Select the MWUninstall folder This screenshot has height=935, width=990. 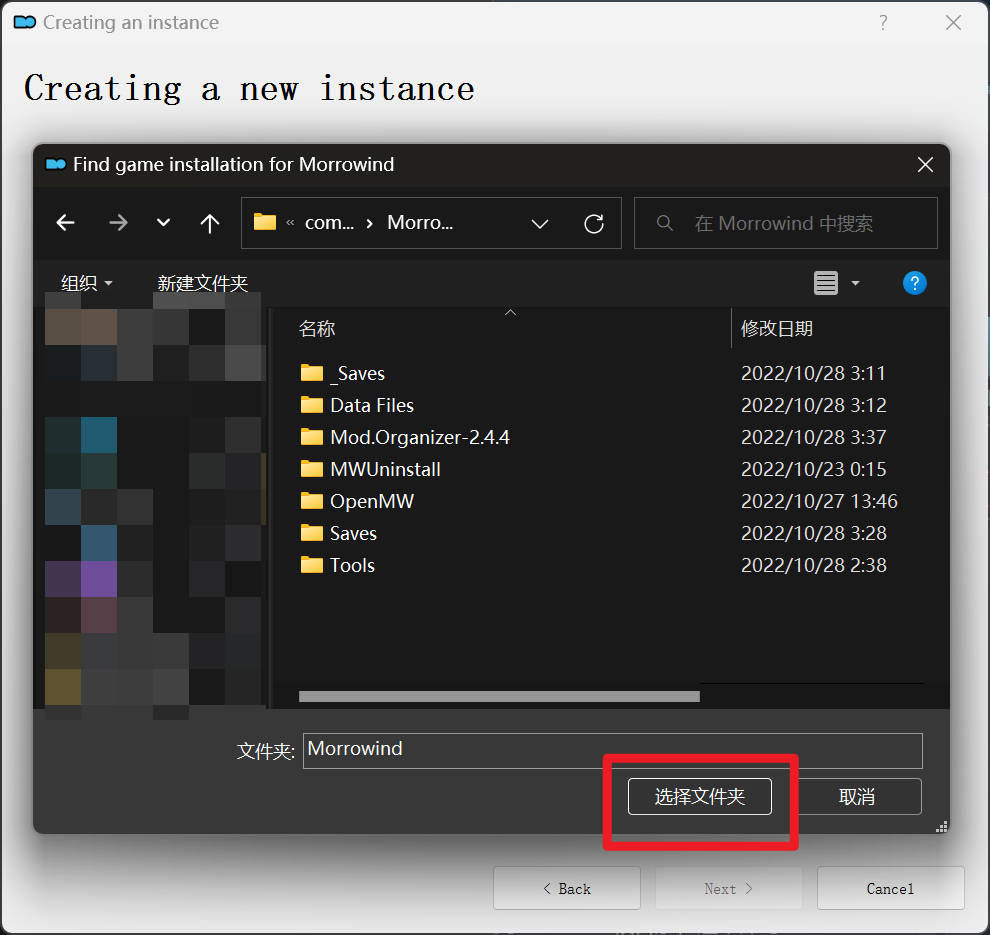tap(371, 469)
